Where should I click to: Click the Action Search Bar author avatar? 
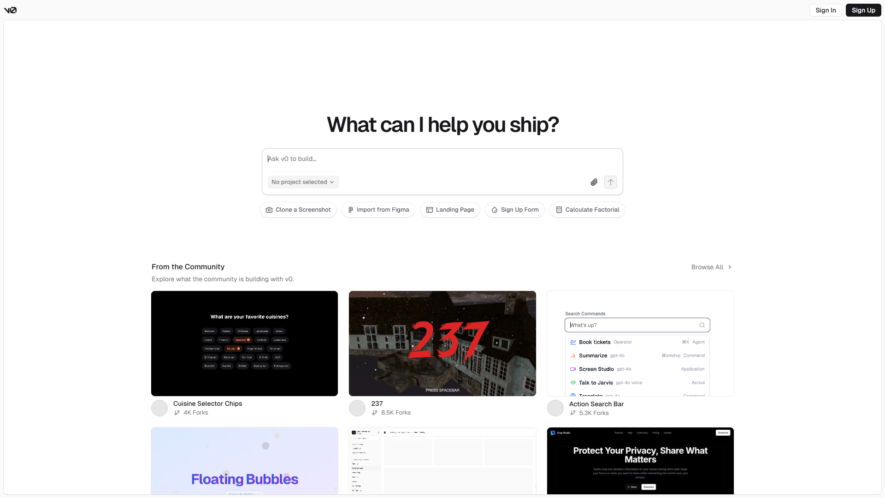555,408
